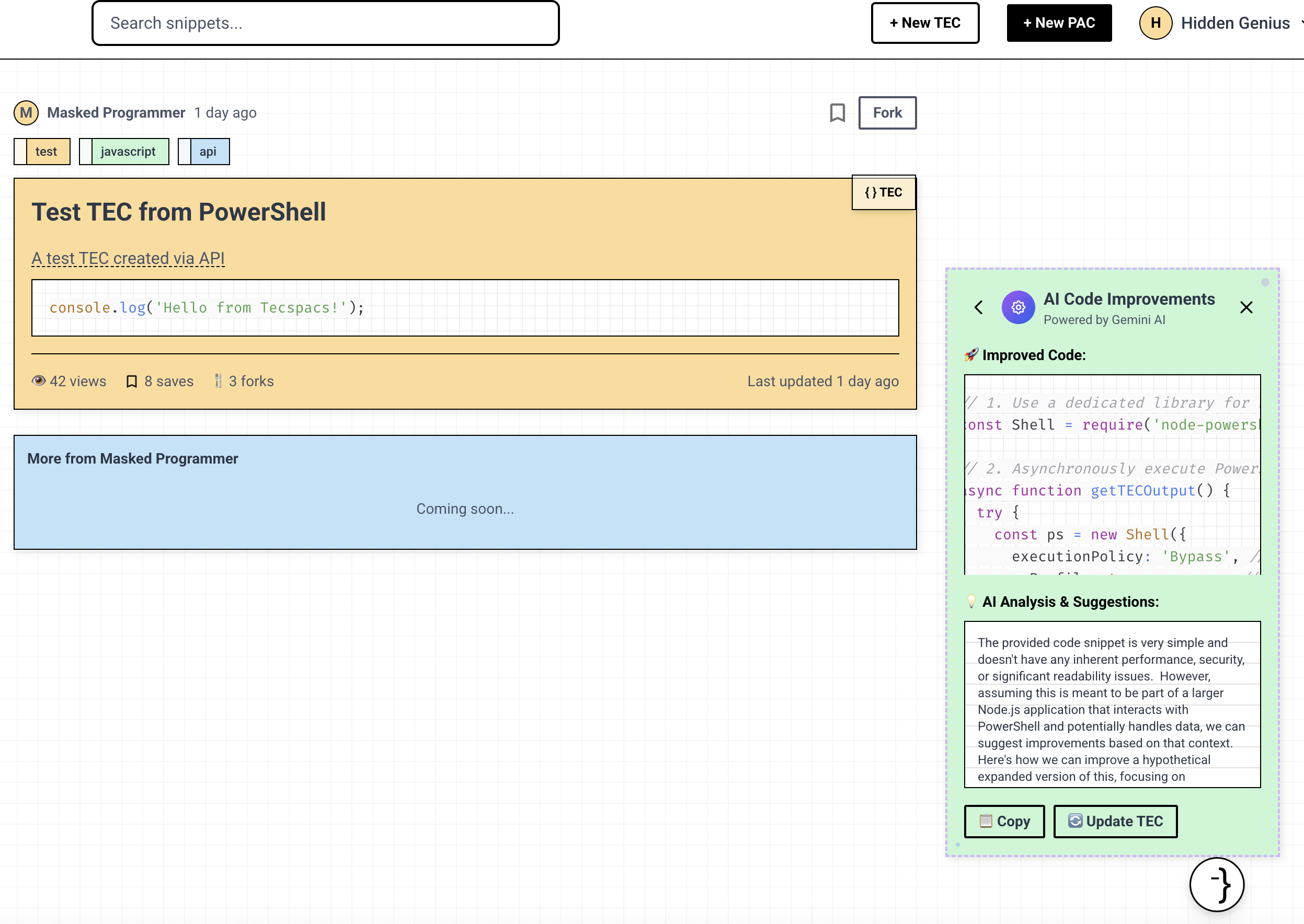Click the 42 views eye icon
This screenshot has width=1304, height=924.
[x=38, y=380]
